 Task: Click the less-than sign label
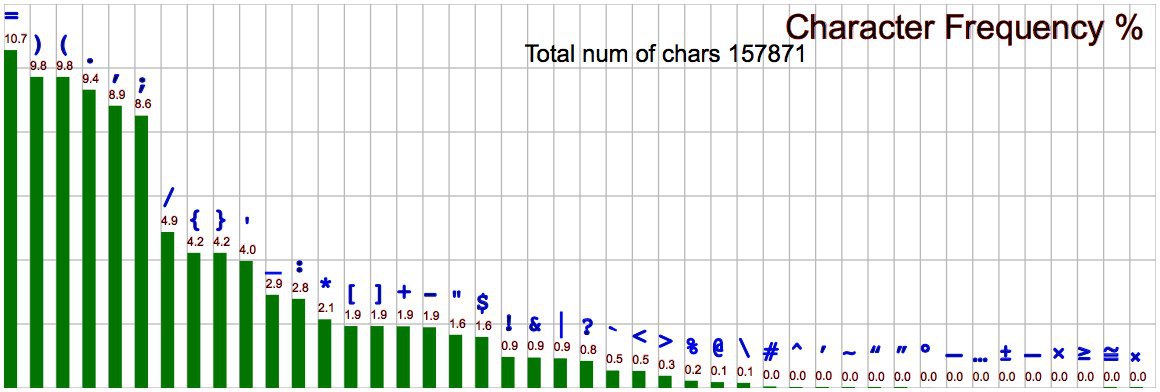pos(640,337)
